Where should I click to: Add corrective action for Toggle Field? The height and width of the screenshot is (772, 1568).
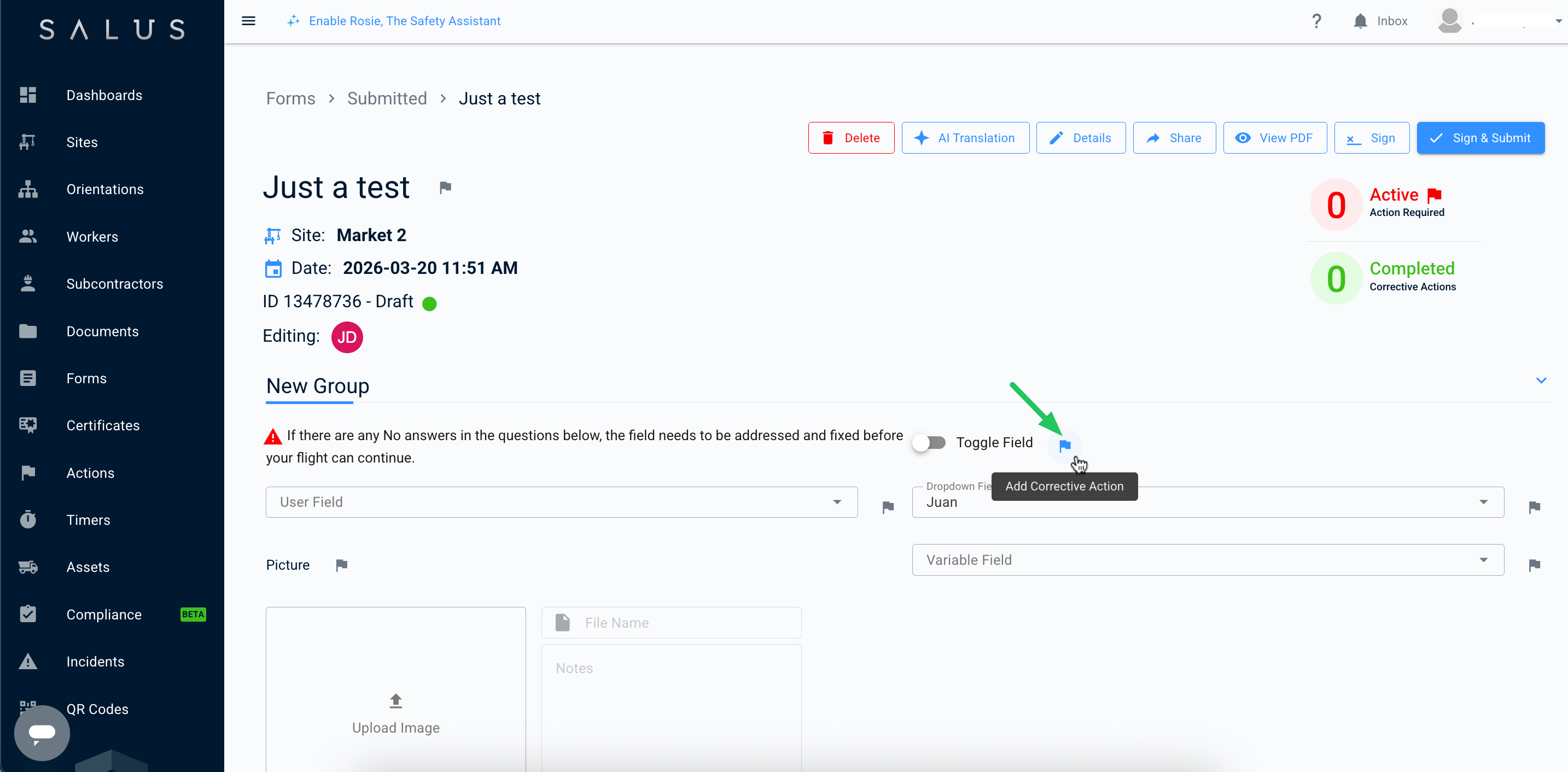coord(1065,445)
